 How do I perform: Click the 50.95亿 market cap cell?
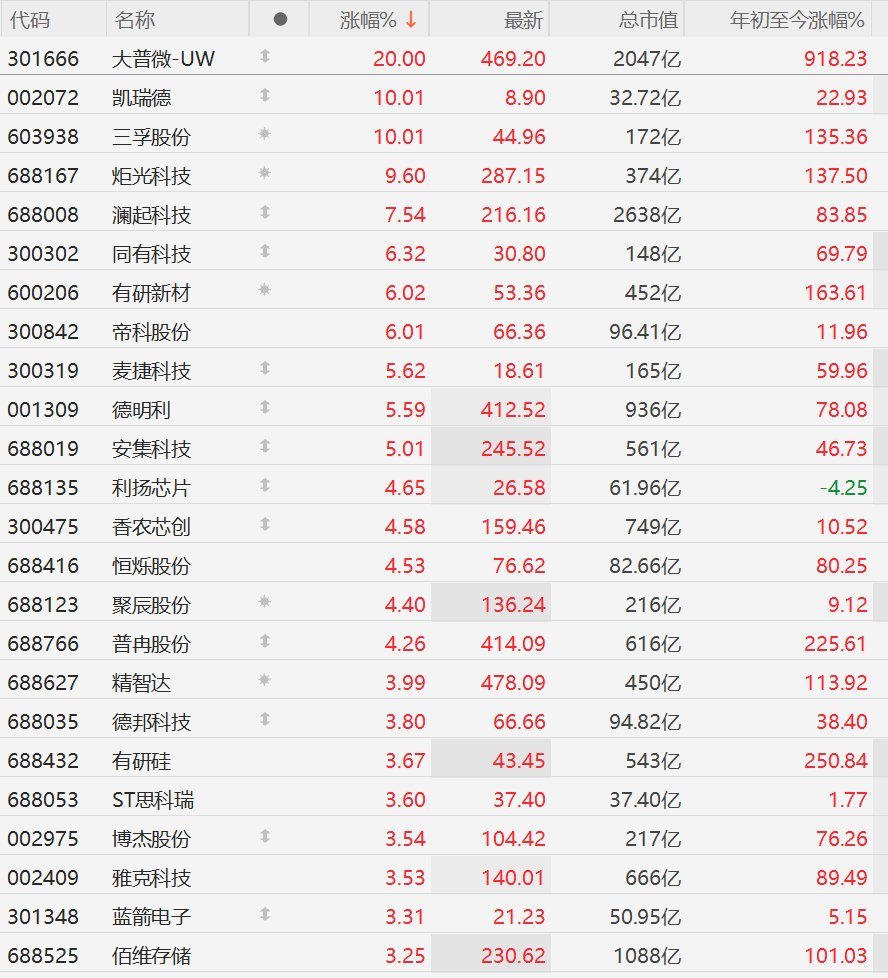coord(645,916)
